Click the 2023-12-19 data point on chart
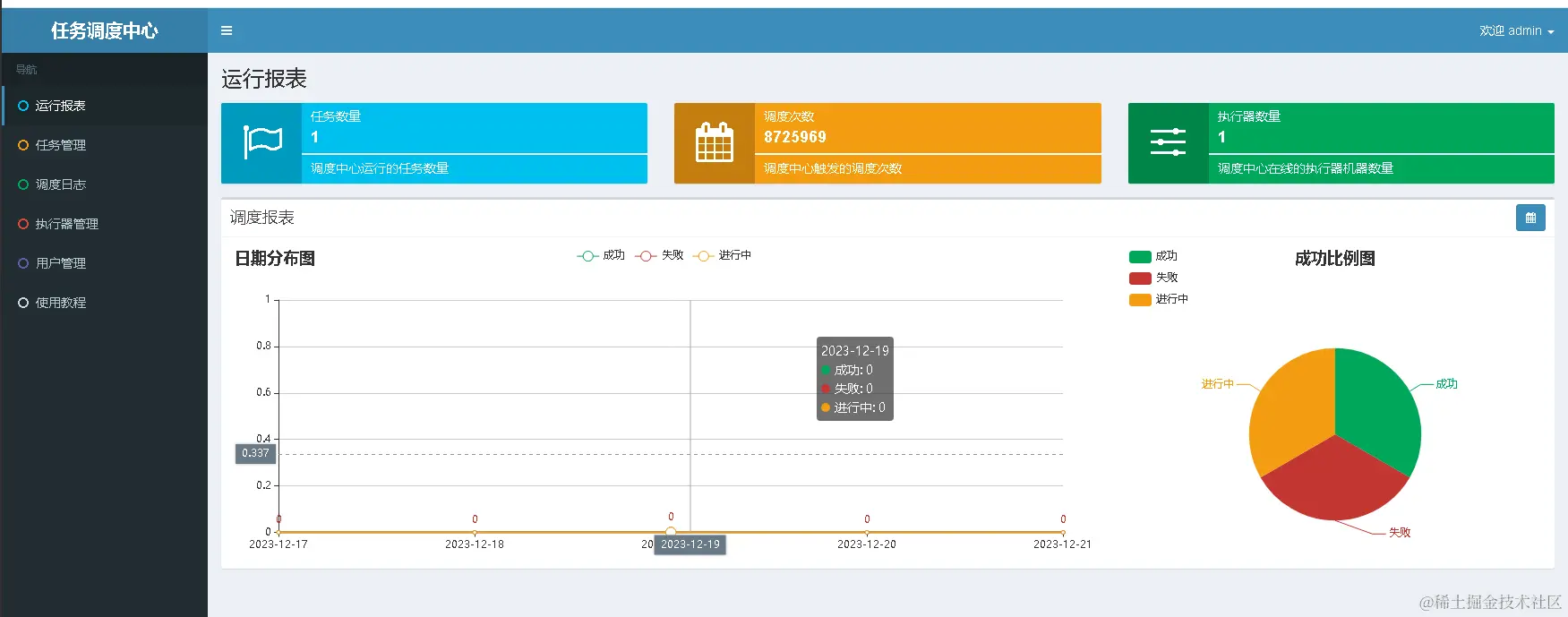Viewport: 1568px width, 617px height. [x=671, y=532]
